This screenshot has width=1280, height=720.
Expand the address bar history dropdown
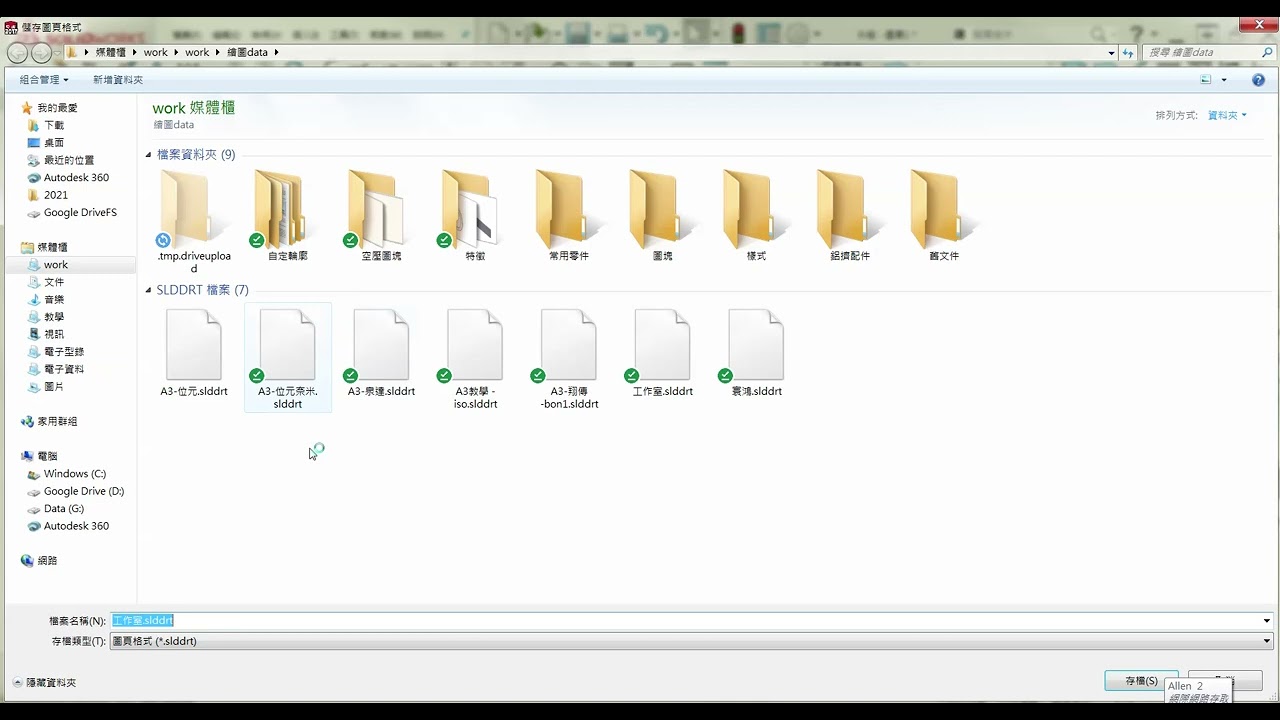1111,53
